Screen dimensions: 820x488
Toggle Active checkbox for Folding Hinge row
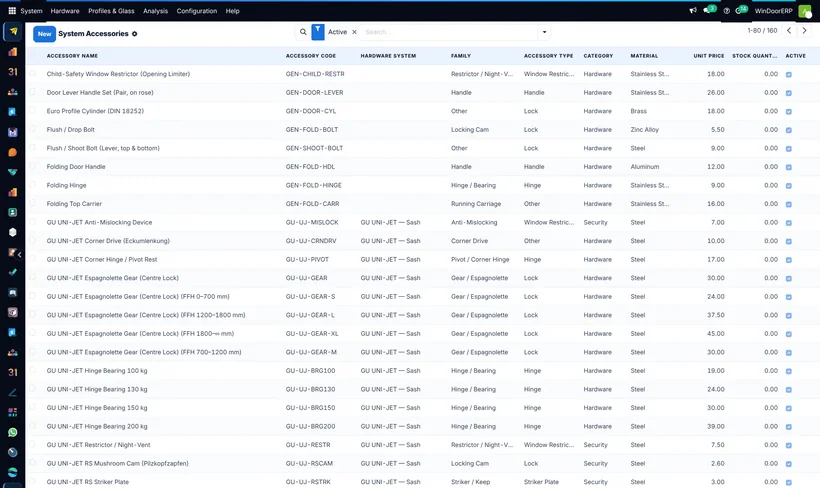pos(789,186)
